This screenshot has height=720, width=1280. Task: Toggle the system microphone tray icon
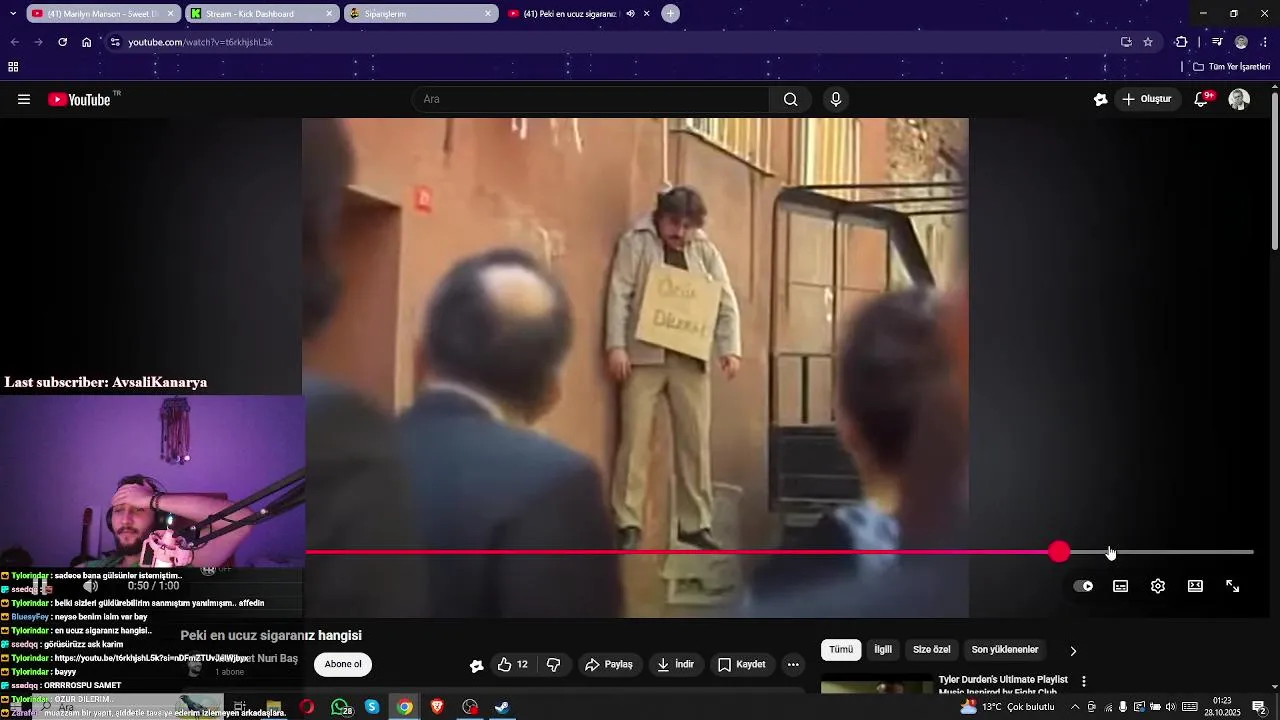point(1123,707)
